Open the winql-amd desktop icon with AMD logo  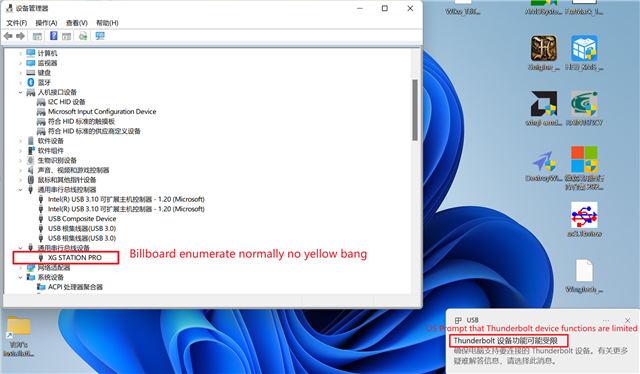click(x=544, y=108)
